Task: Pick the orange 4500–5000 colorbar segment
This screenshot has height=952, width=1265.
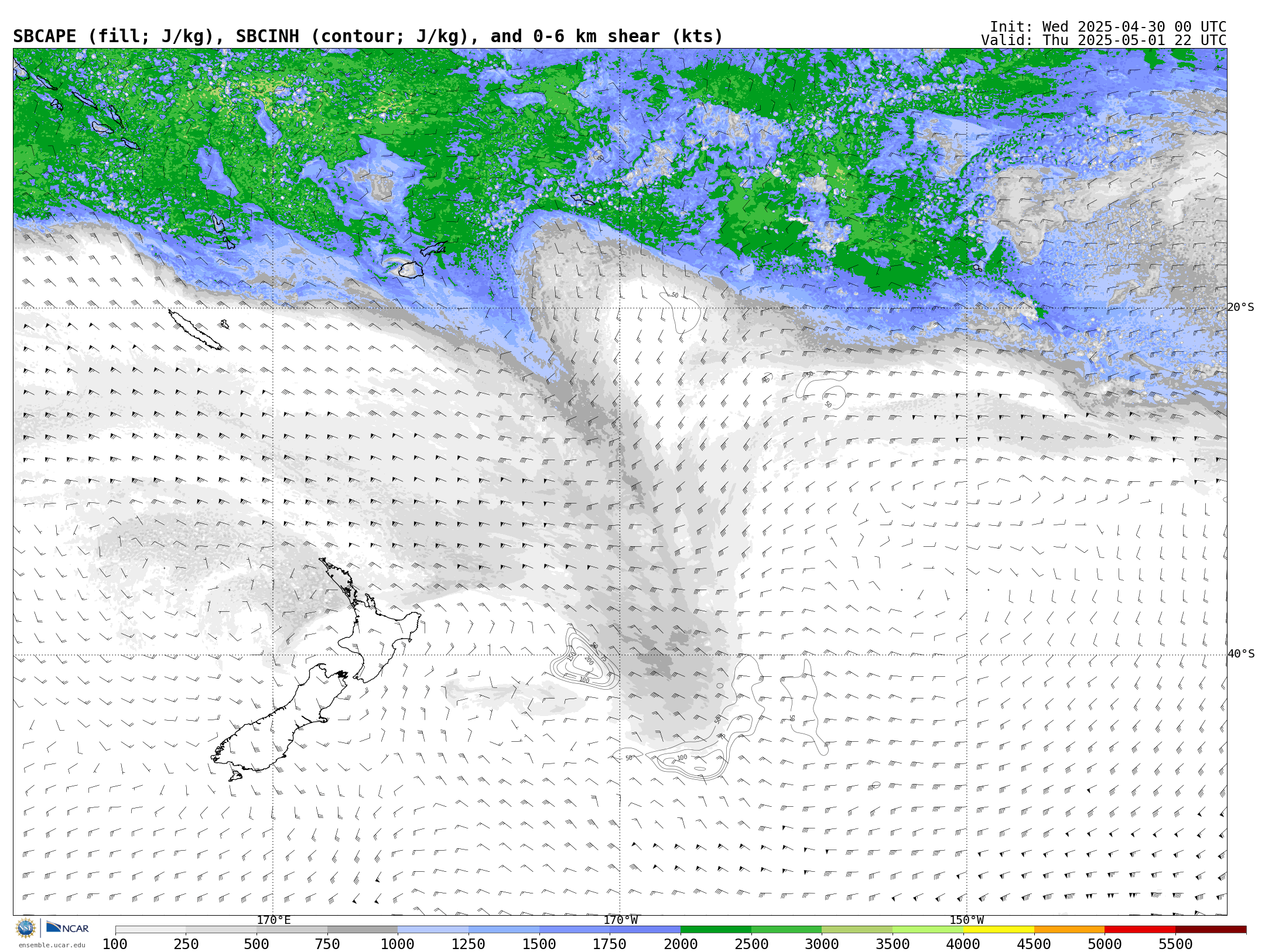Action: coord(1069,930)
